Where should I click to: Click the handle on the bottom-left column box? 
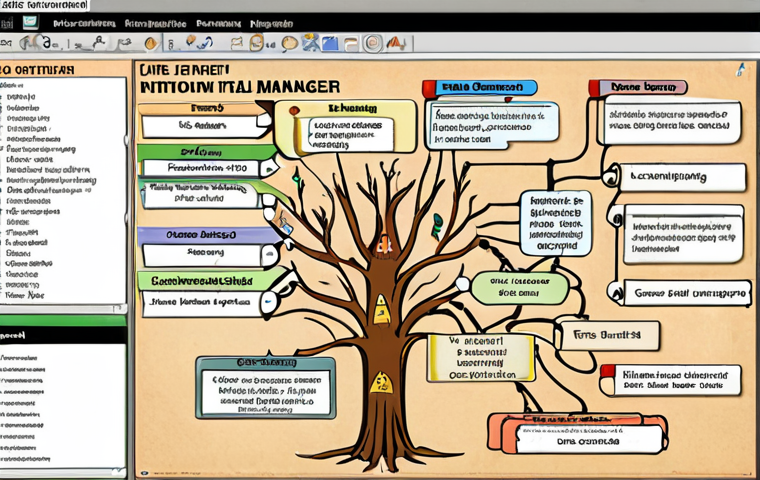point(268,303)
